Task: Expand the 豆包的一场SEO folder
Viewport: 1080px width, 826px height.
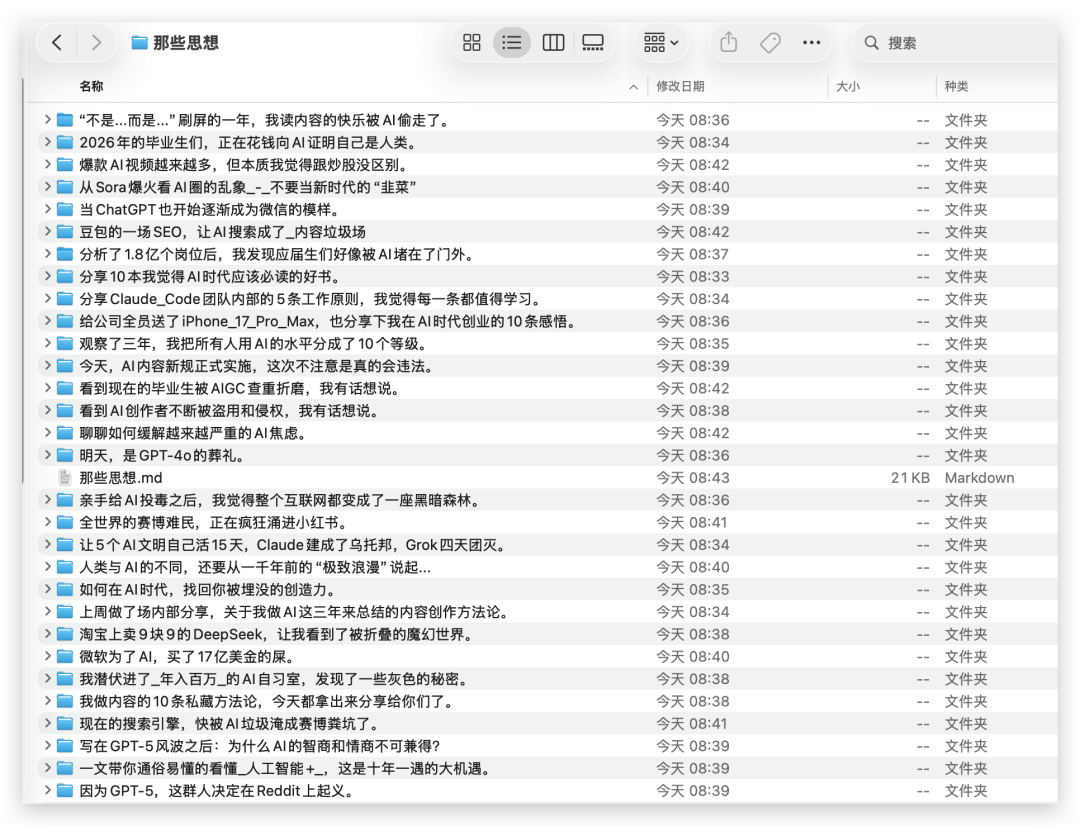Action: point(48,231)
